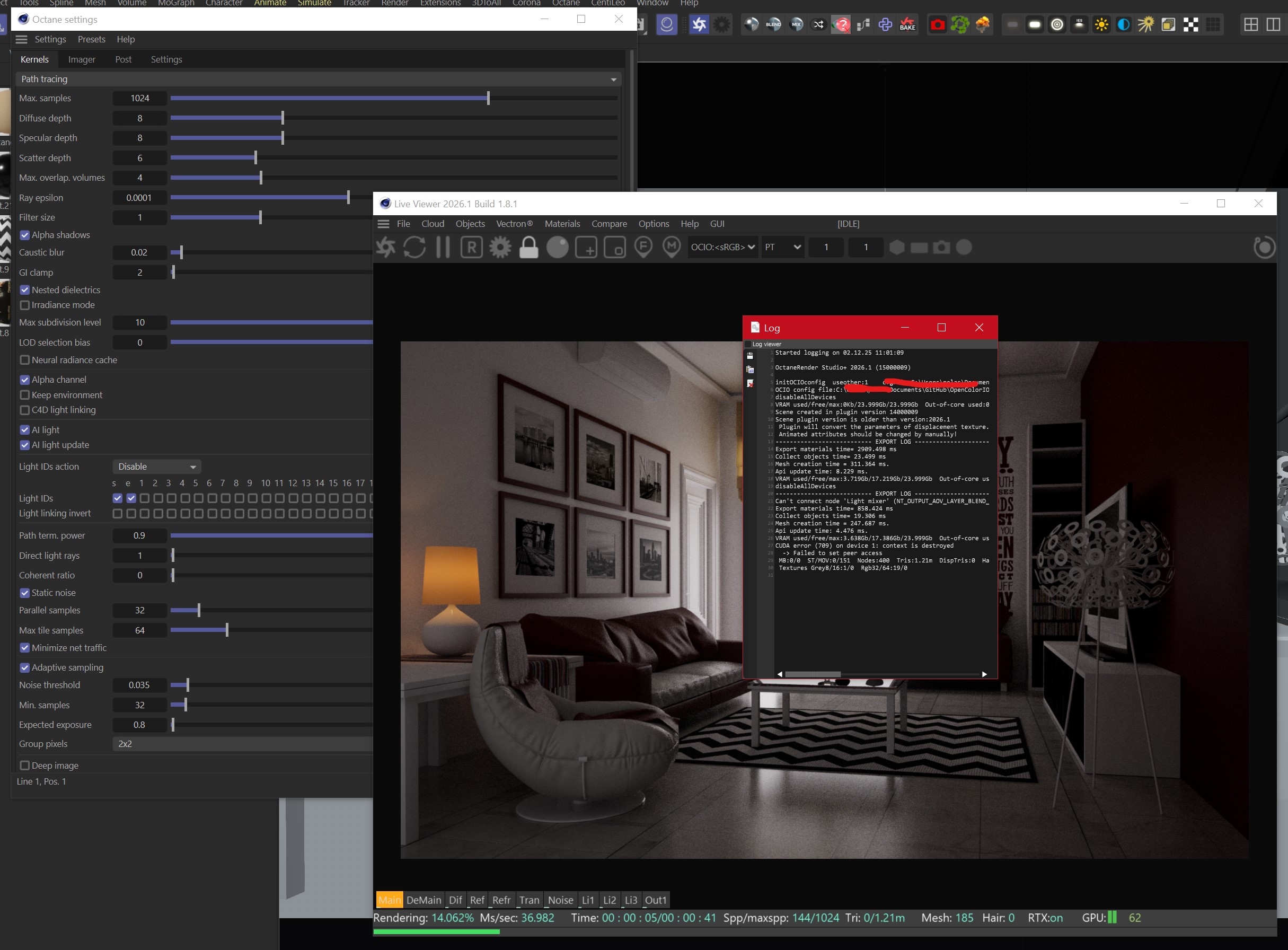Expand the Light IDs action Disable dropdown
This screenshot has height=950, width=1288.
point(156,467)
